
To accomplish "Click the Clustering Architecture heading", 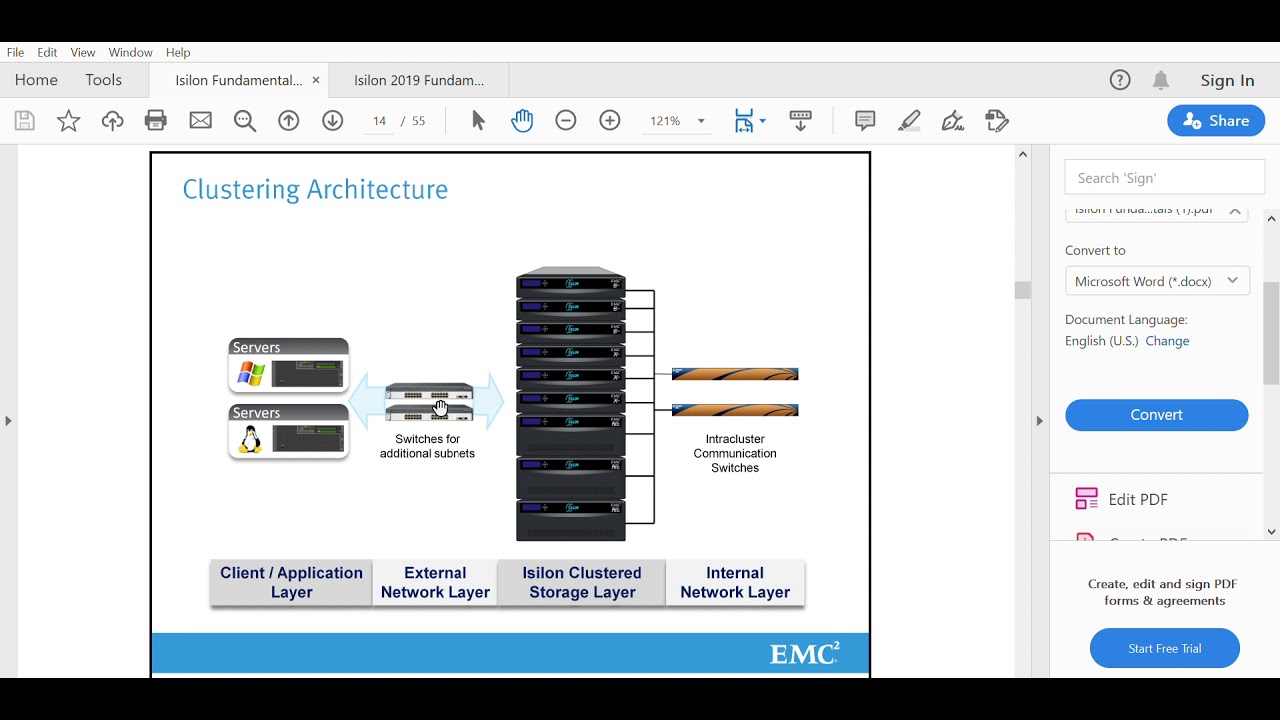I will [315, 189].
